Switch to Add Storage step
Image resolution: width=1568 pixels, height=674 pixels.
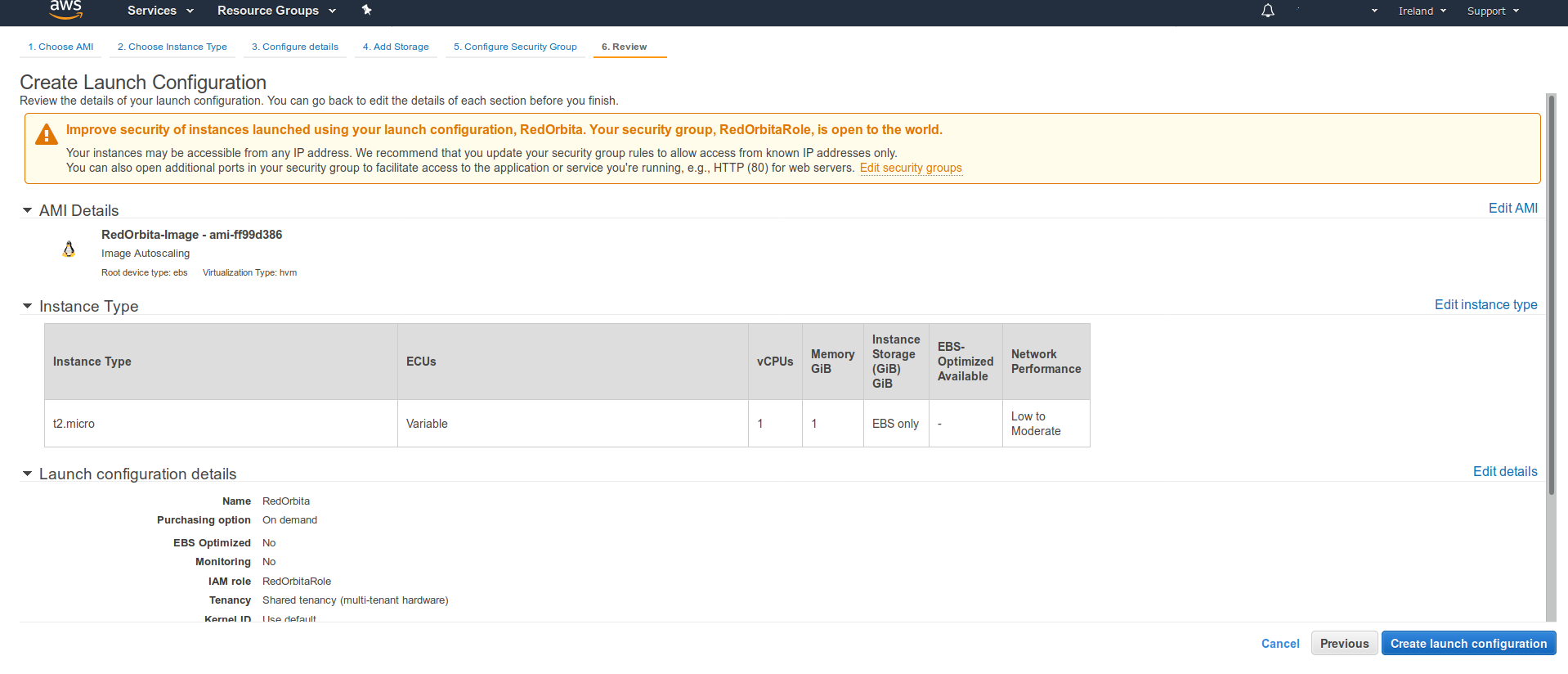tap(396, 47)
